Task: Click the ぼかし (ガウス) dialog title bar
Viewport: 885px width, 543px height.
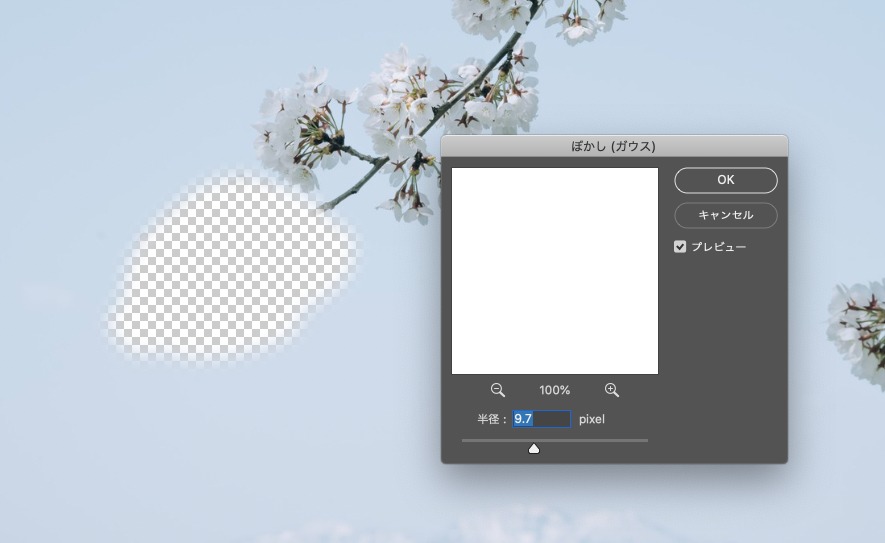Action: (614, 146)
